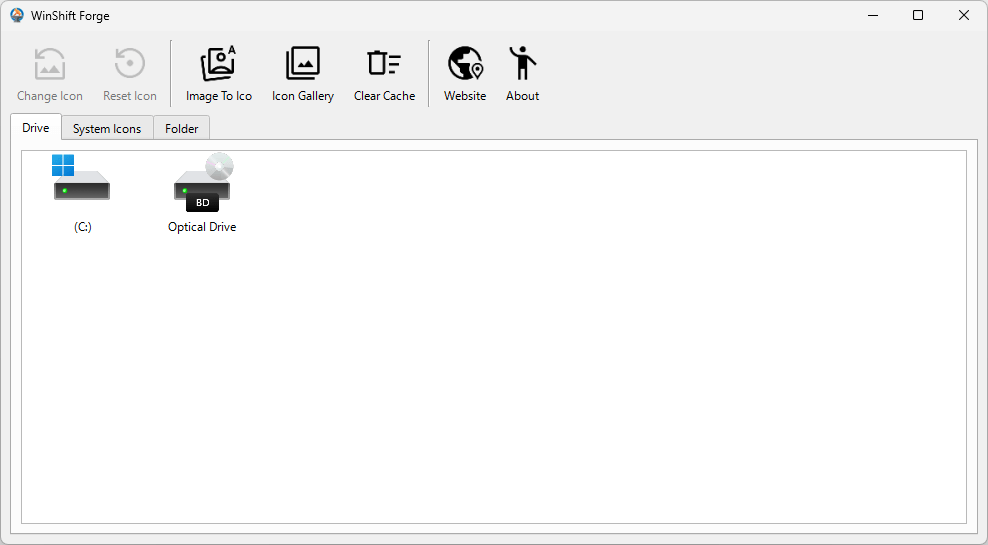Open the Image To Ico converter
Image resolution: width=988 pixels, height=545 pixels.
click(x=218, y=74)
